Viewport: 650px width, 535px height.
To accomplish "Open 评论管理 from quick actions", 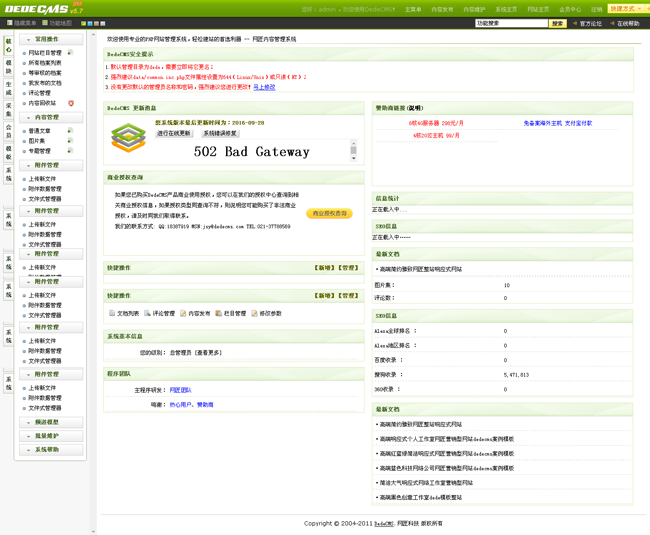I will [147, 314].
